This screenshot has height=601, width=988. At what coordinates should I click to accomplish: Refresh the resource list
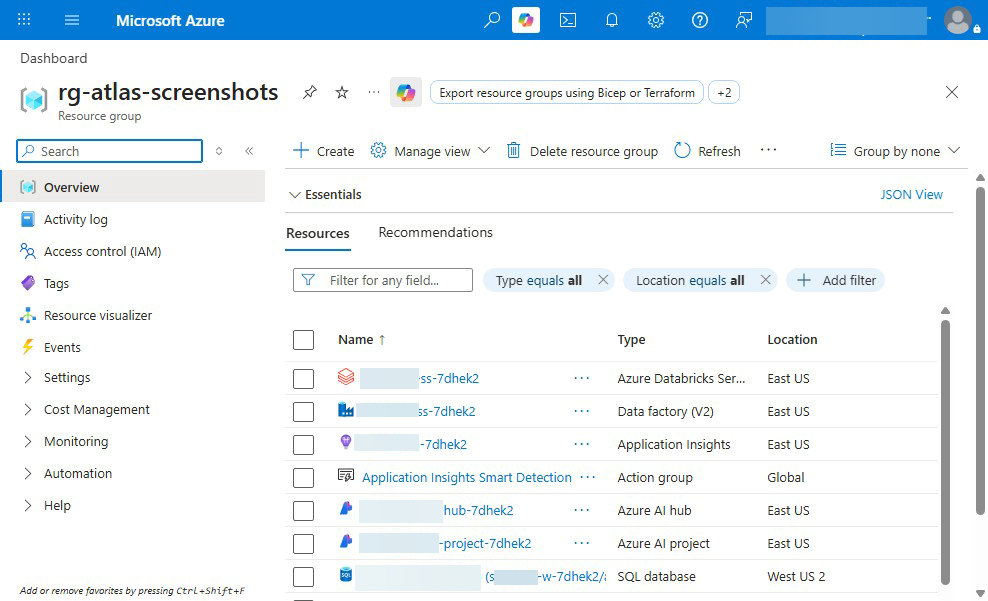(707, 151)
